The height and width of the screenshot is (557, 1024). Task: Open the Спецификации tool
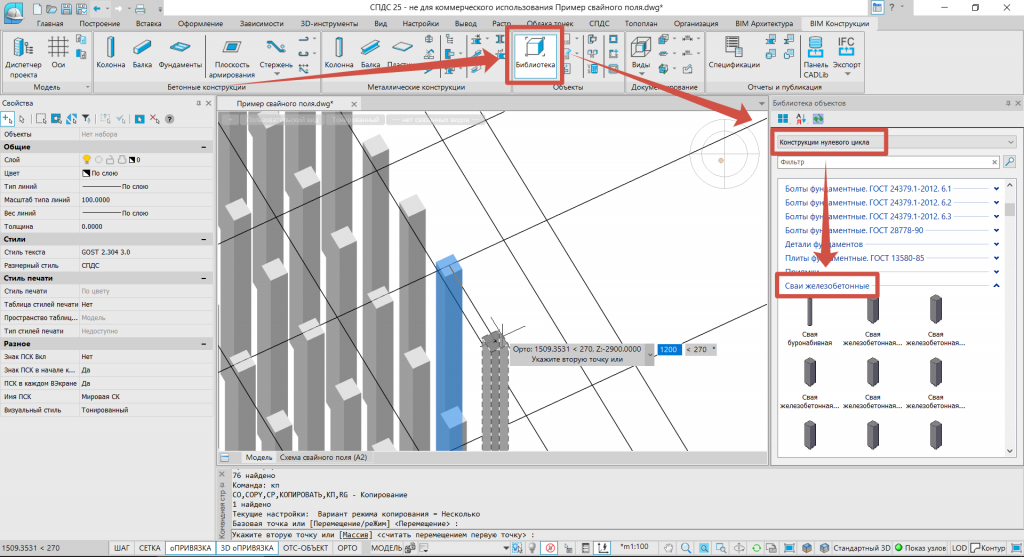[x=733, y=52]
